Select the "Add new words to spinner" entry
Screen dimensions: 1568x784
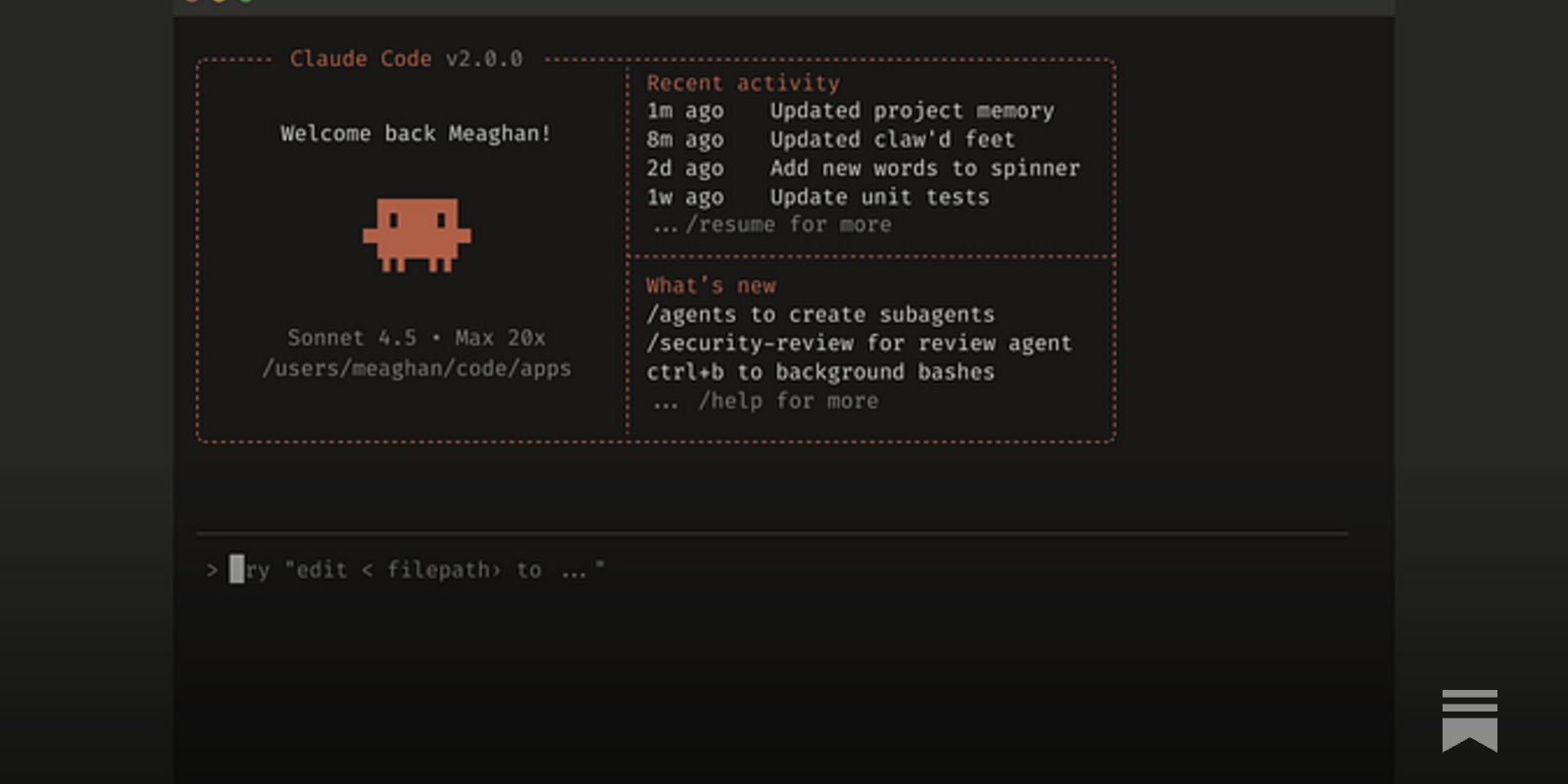pyautogui.click(x=925, y=169)
